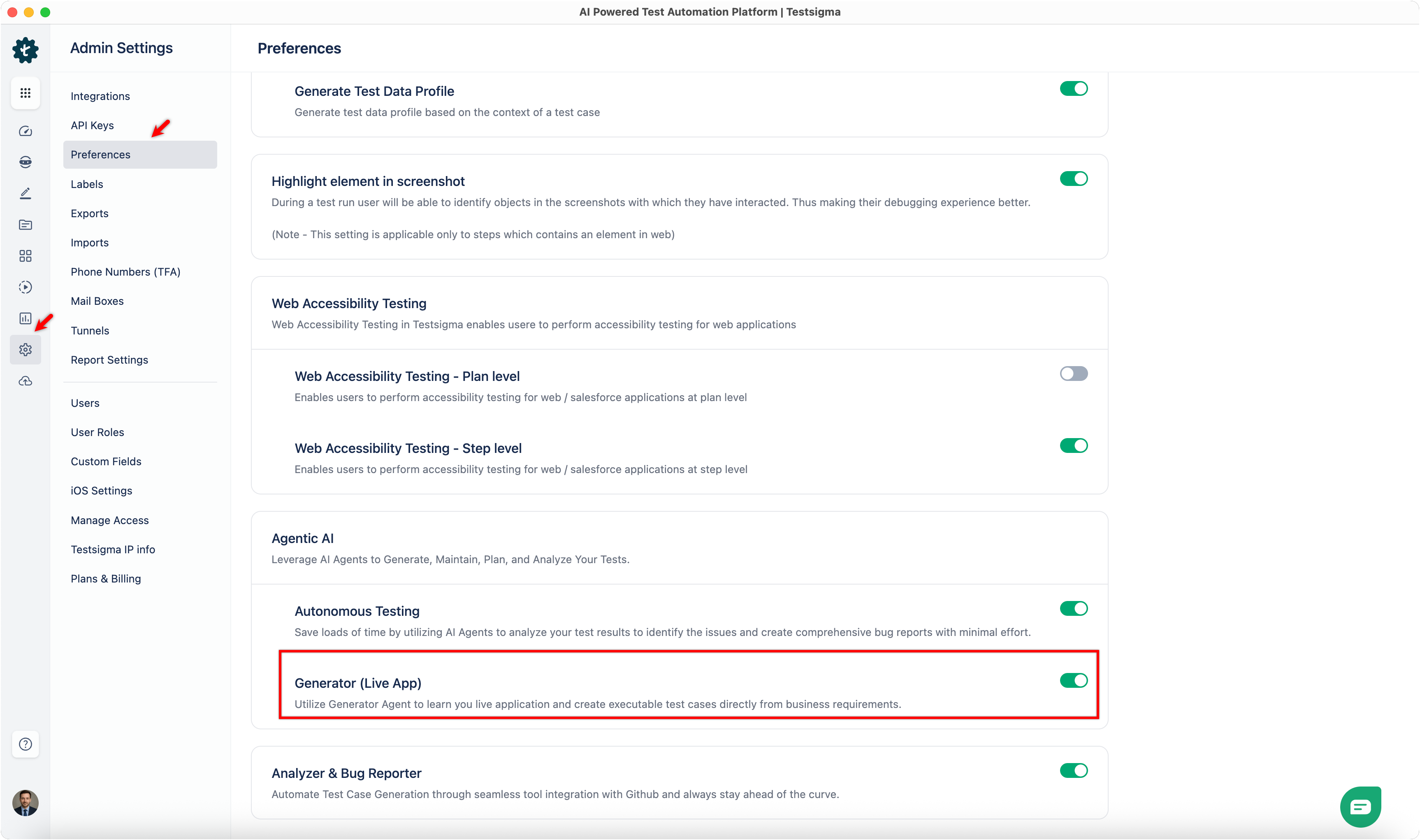Open Integrations settings menu item
Image resolution: width=1420 pixels, height=840 pixels.
(x=100, y=96)
